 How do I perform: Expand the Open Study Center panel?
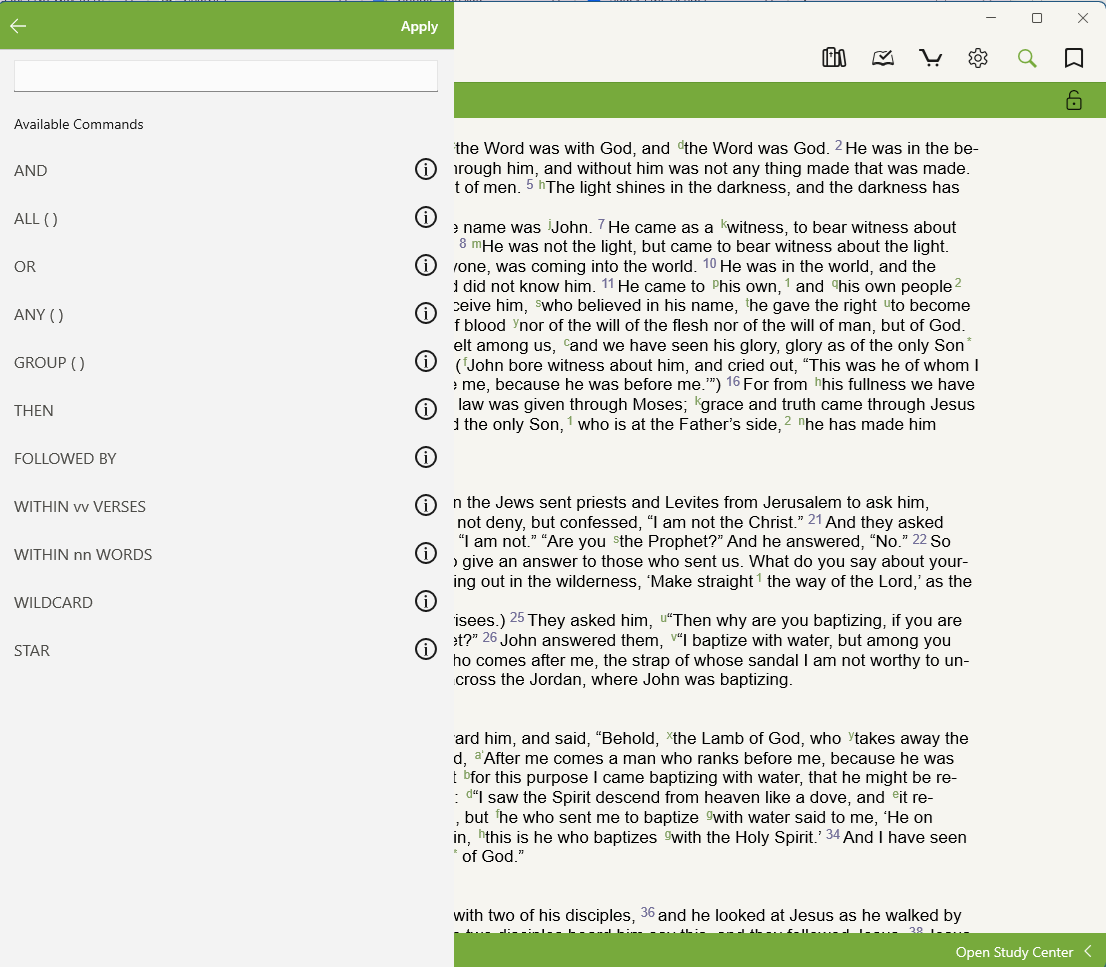click(1022, 952)
